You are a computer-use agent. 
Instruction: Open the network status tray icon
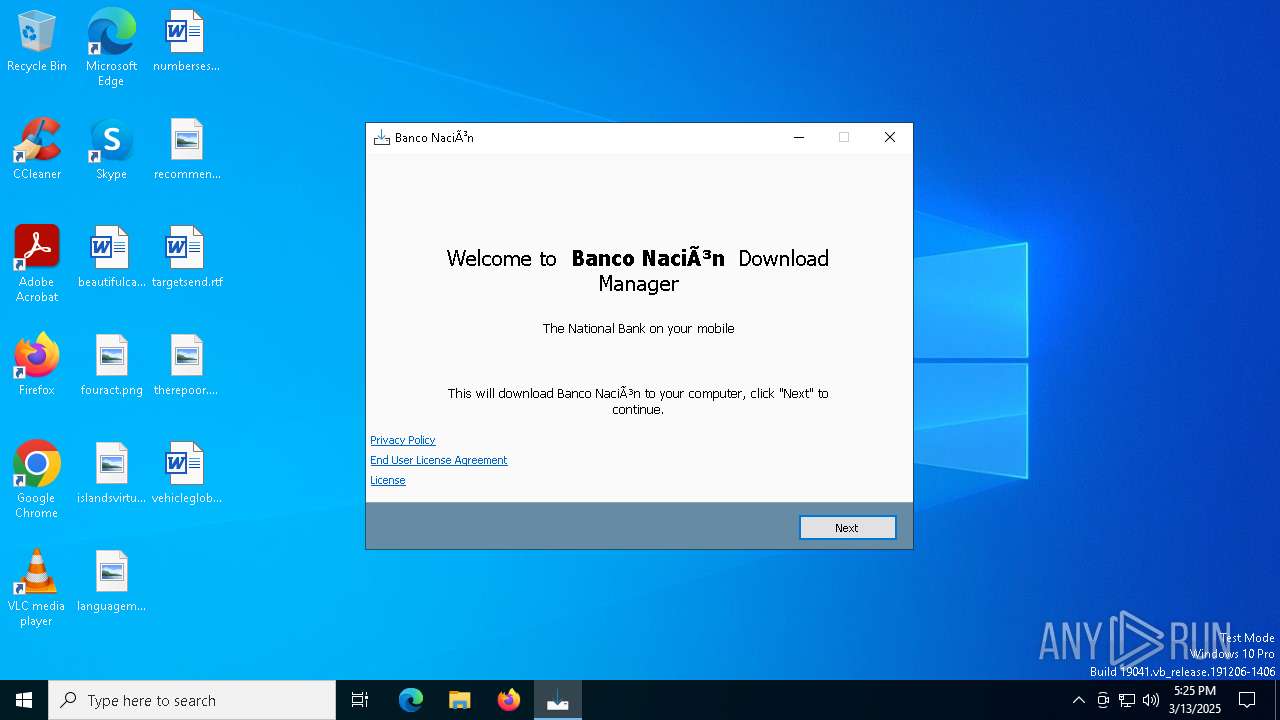click(x=1127, y=700)
